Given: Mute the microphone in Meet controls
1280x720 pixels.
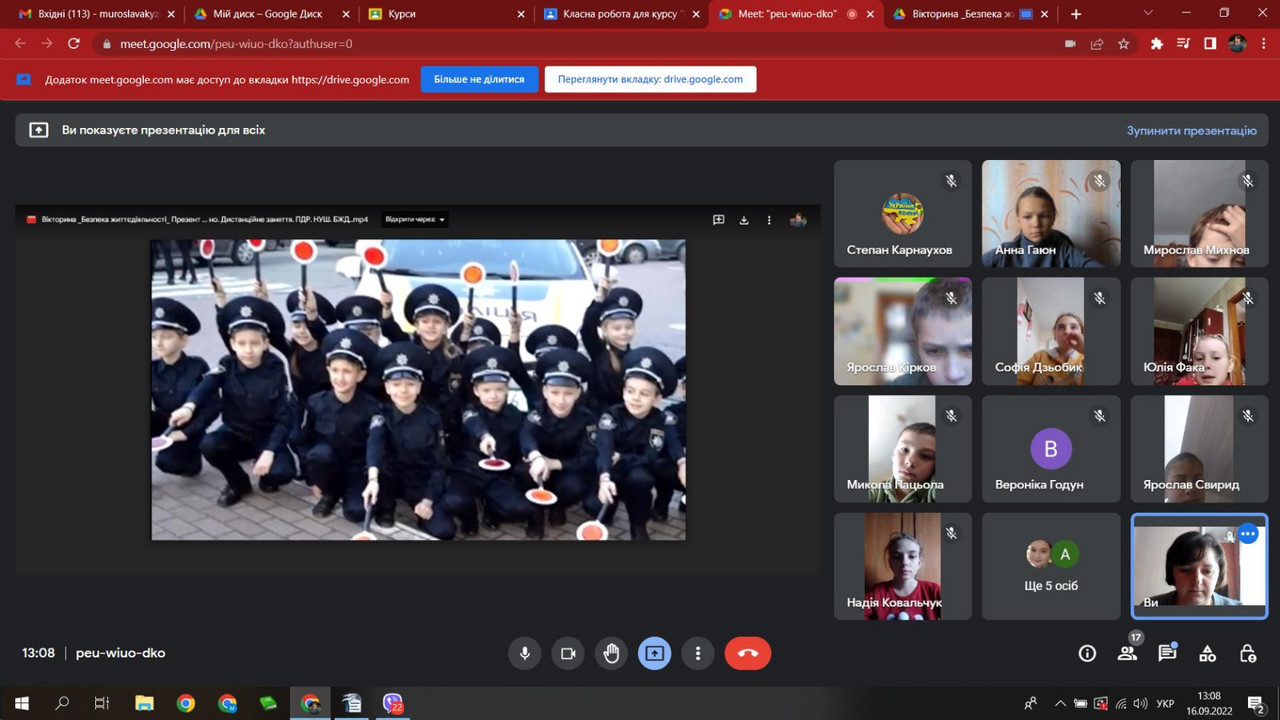Looking at the screenshot, I should tap(524, 653).
